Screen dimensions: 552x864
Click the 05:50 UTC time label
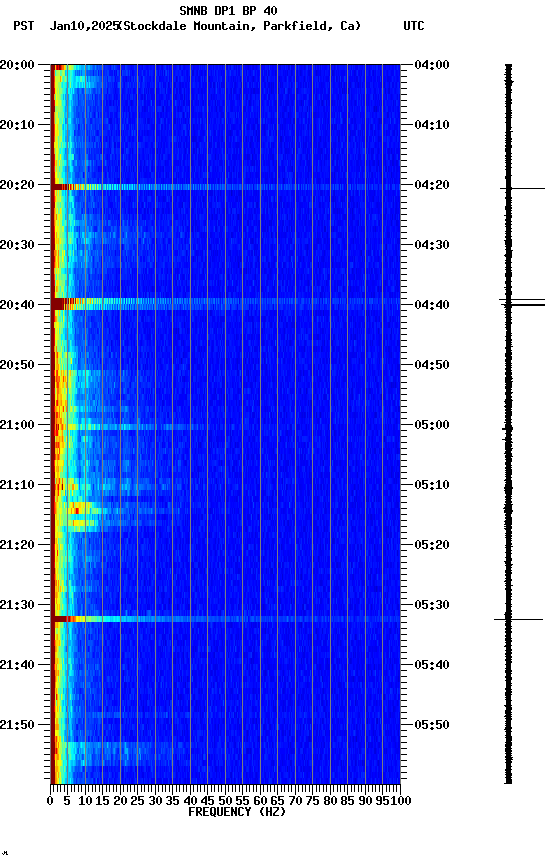(432, 725)
